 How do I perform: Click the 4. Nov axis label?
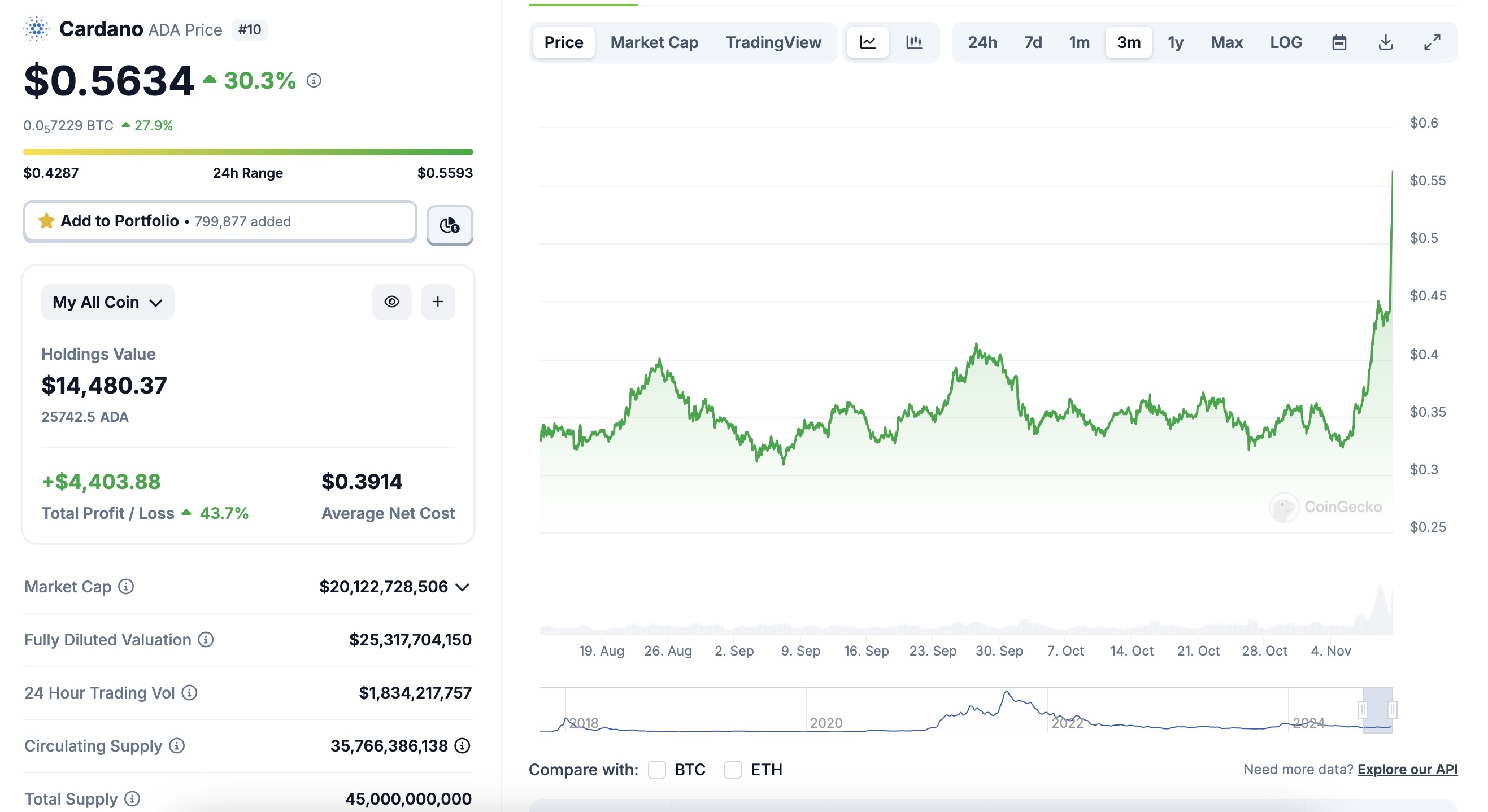(1331, 651)
